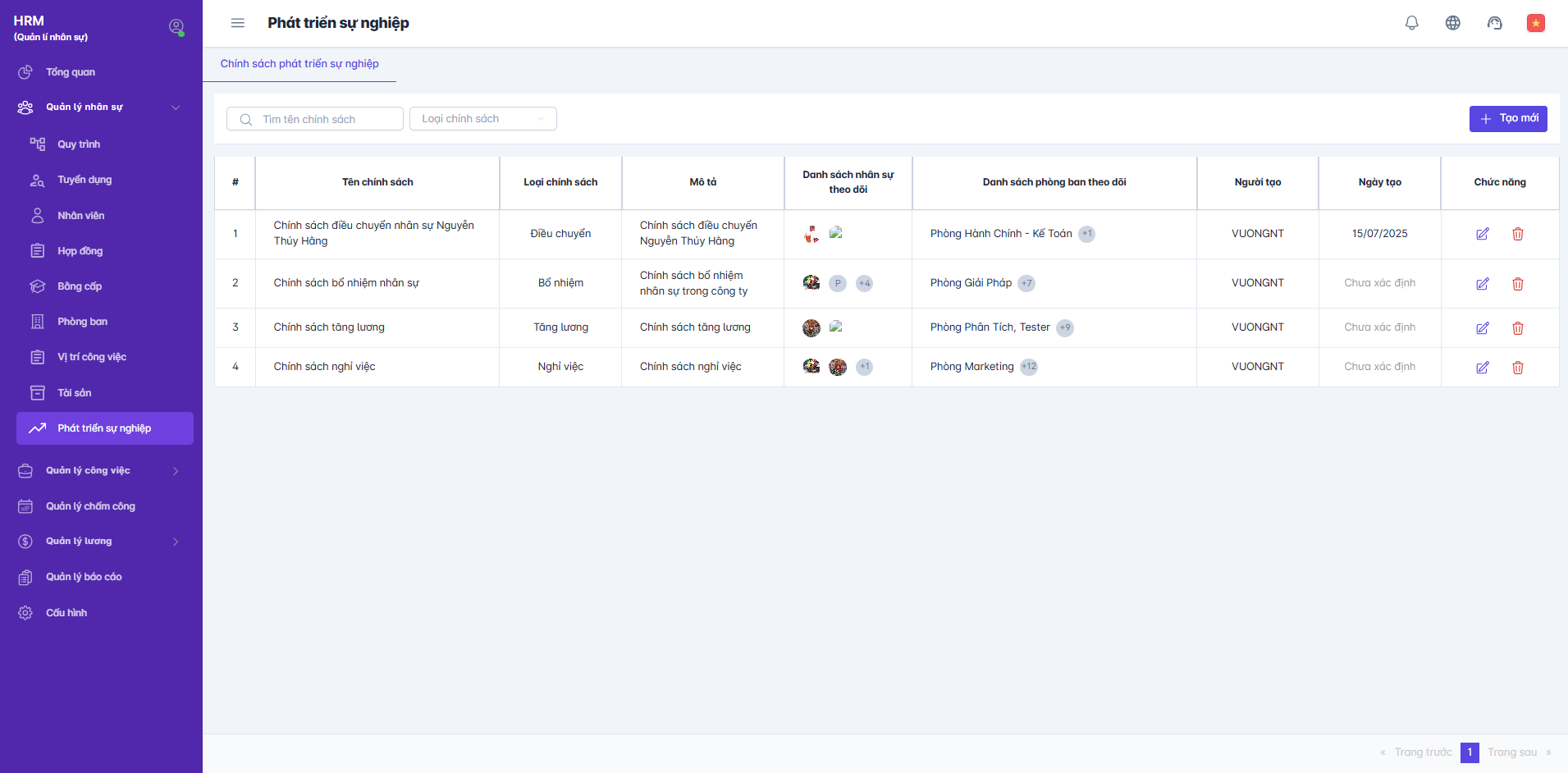Edit the Chính sách tăng lương row
Screen dimensions: 1568x773
[x=1482, y=328]
